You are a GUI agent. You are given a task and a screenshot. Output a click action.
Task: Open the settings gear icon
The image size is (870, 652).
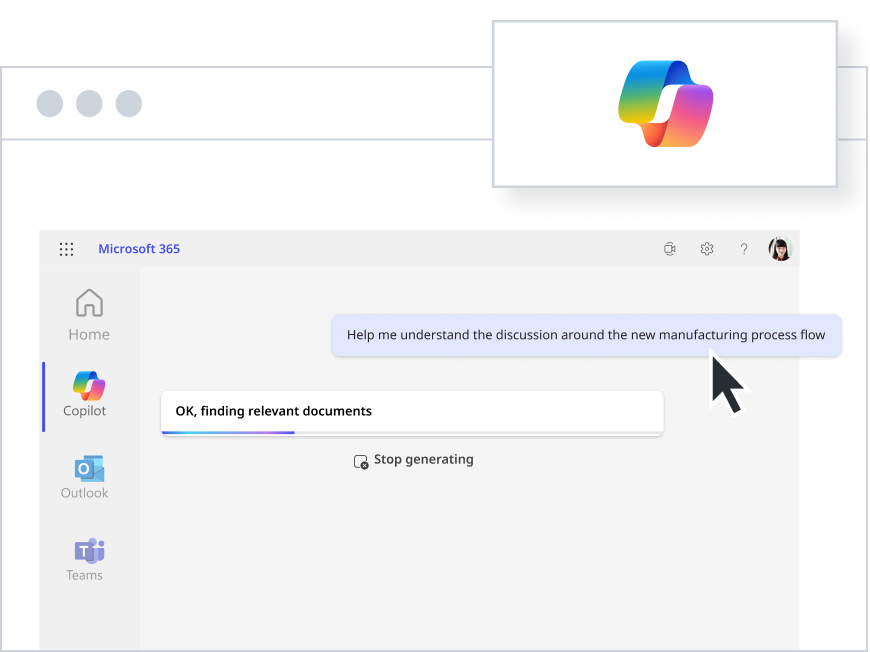point(706,249)
